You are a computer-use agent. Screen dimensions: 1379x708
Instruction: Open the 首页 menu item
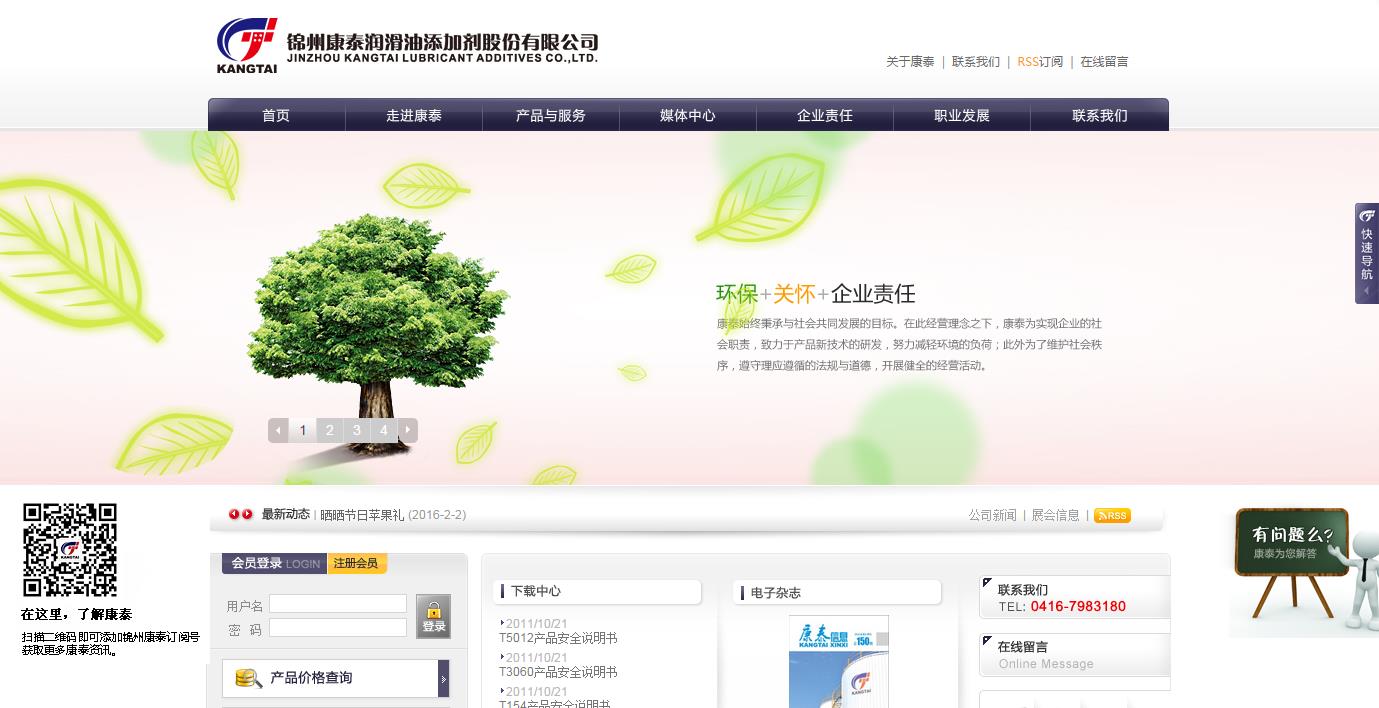pyautogui.click(x=276, y=115)
